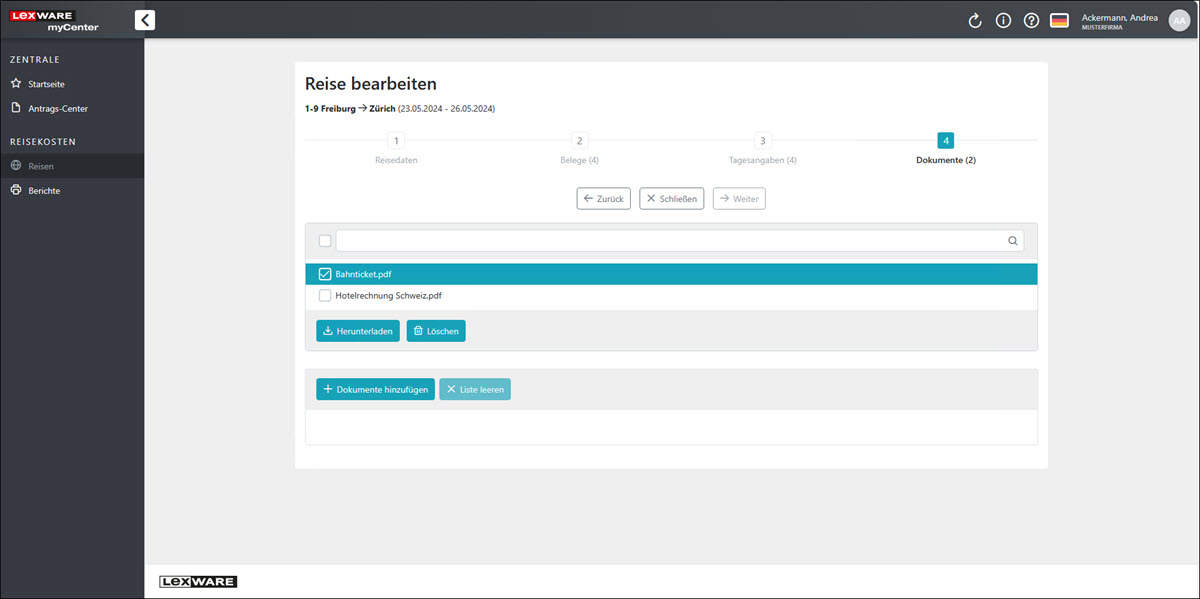Open help via question mark icon
Screen dimensions: 1200x599
point(1031,21)
